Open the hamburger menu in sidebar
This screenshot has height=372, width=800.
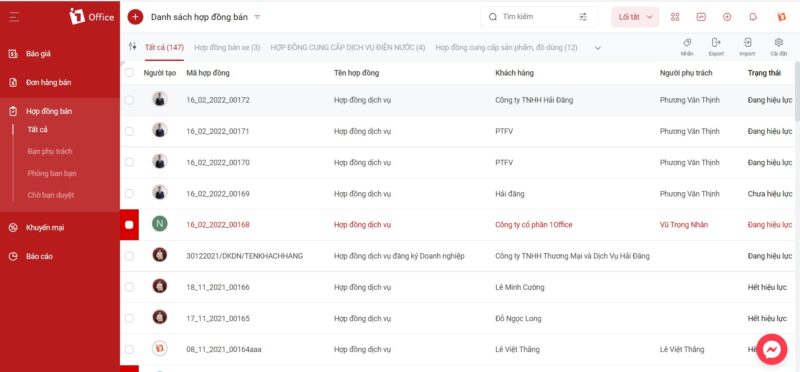tap(14, 17)
